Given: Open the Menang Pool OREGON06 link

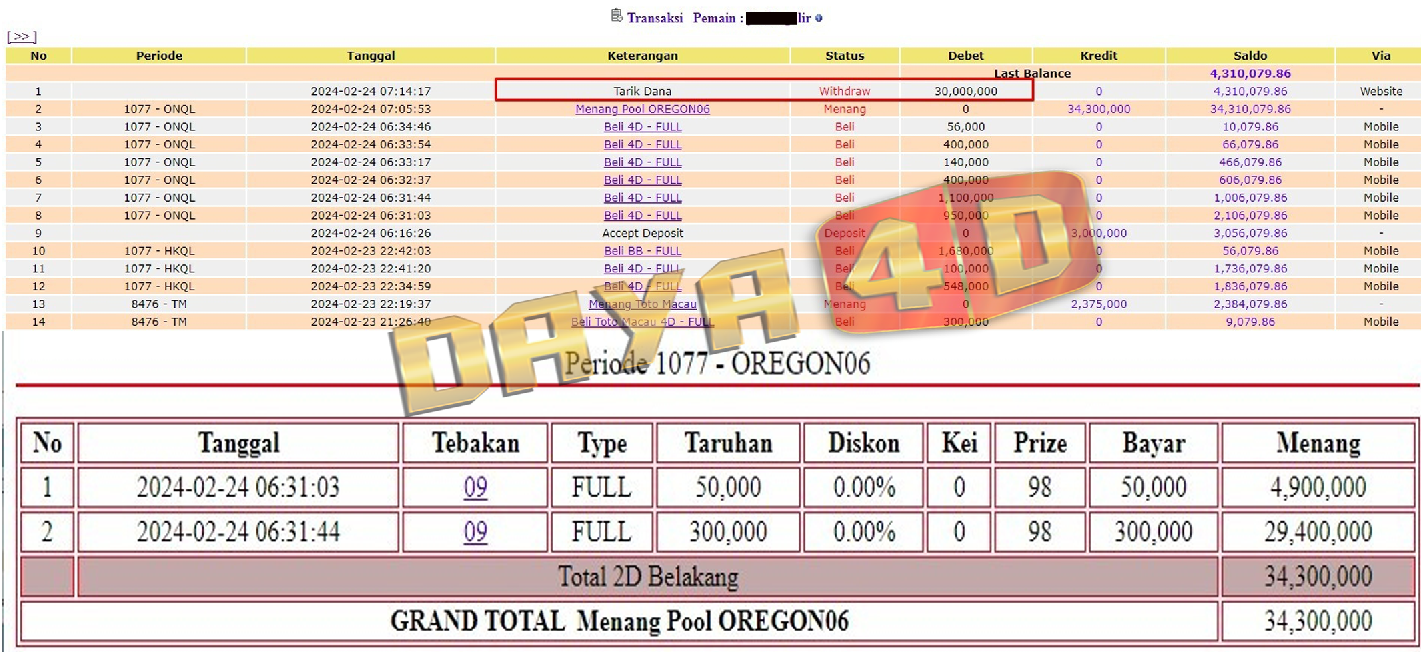Looking at the screenshot, I should [642, 109].
